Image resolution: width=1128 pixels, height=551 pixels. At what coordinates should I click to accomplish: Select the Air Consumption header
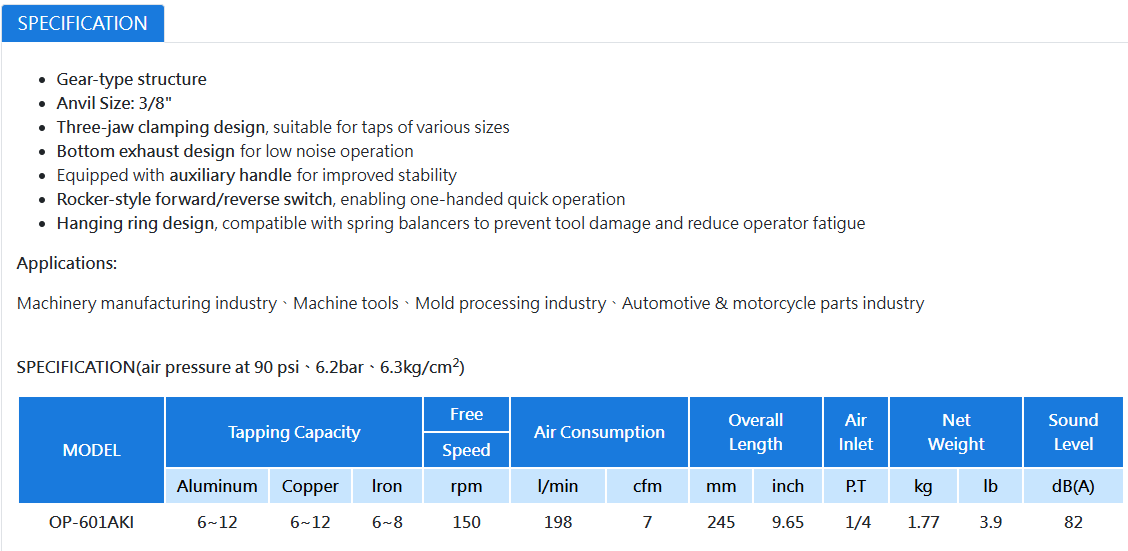pyautogui.click(x=599, y=432)
